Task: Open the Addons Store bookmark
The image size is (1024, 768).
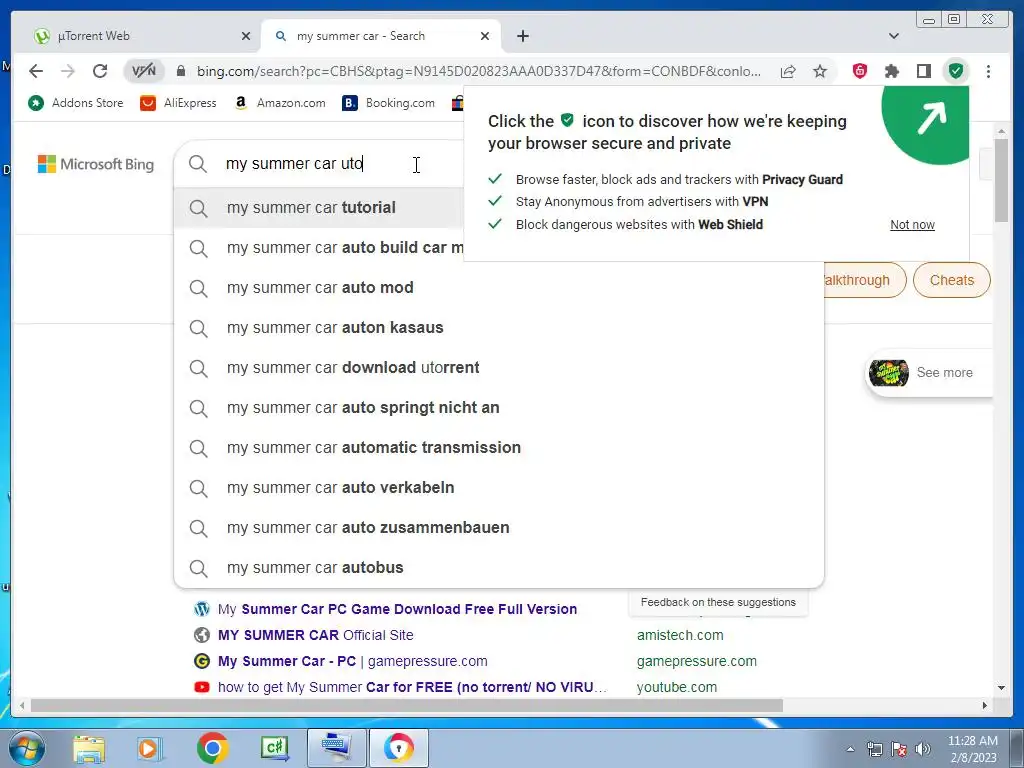Action: tap(75, 103)
